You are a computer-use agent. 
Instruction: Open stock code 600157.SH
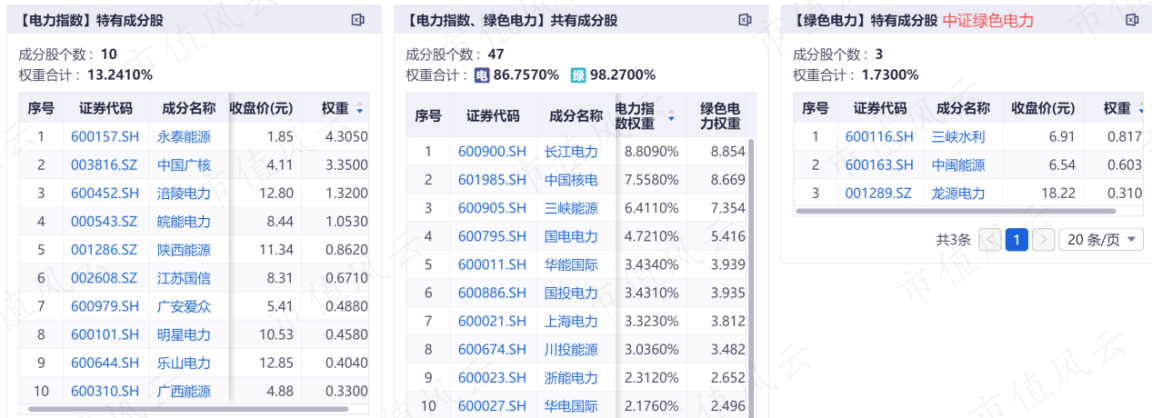[x=105, y=136]
